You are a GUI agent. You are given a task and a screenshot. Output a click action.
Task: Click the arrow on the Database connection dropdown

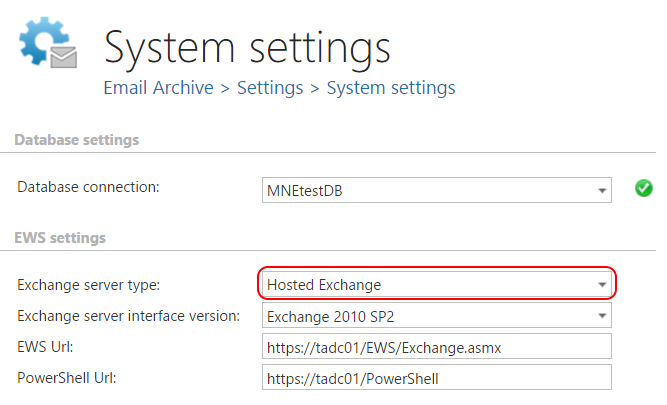(x=603, y=188)
